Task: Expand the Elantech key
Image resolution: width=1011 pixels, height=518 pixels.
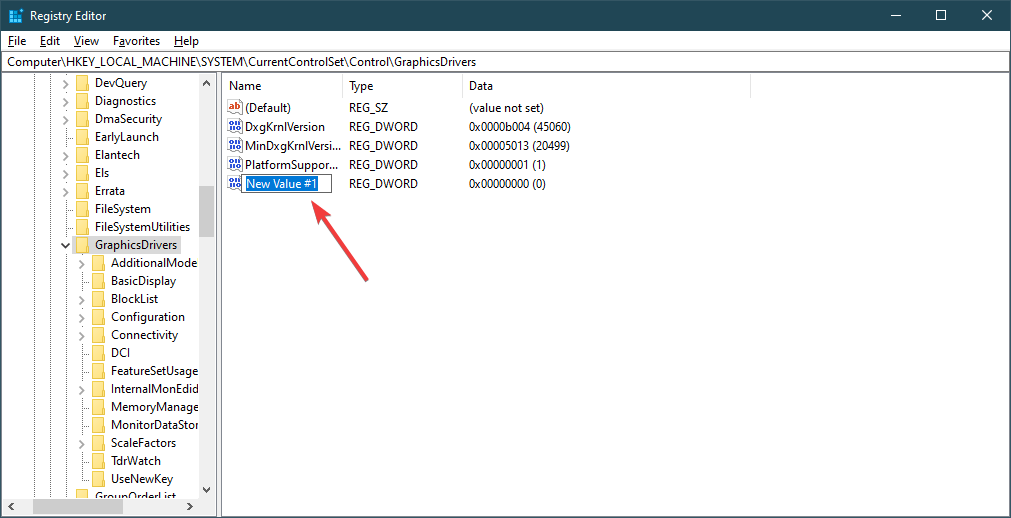Action: [x=66, y=155]
